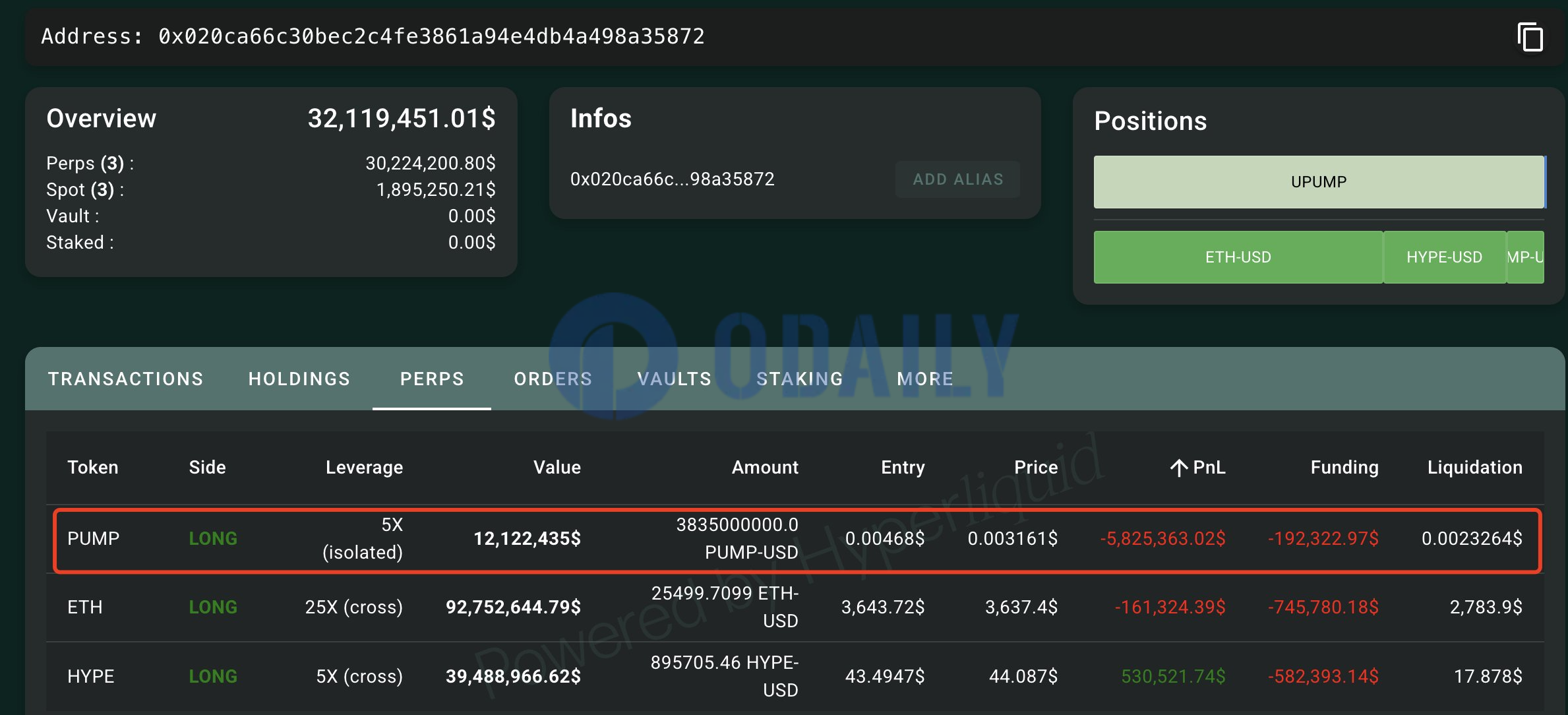
Task: Select the HYPE-USD position block
Action: [1444, 257]
